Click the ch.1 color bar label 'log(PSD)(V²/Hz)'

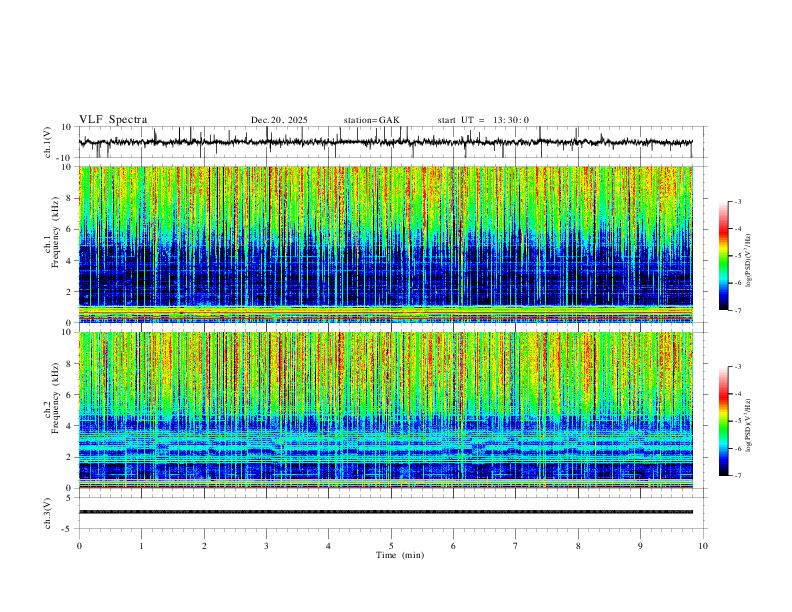748,261
